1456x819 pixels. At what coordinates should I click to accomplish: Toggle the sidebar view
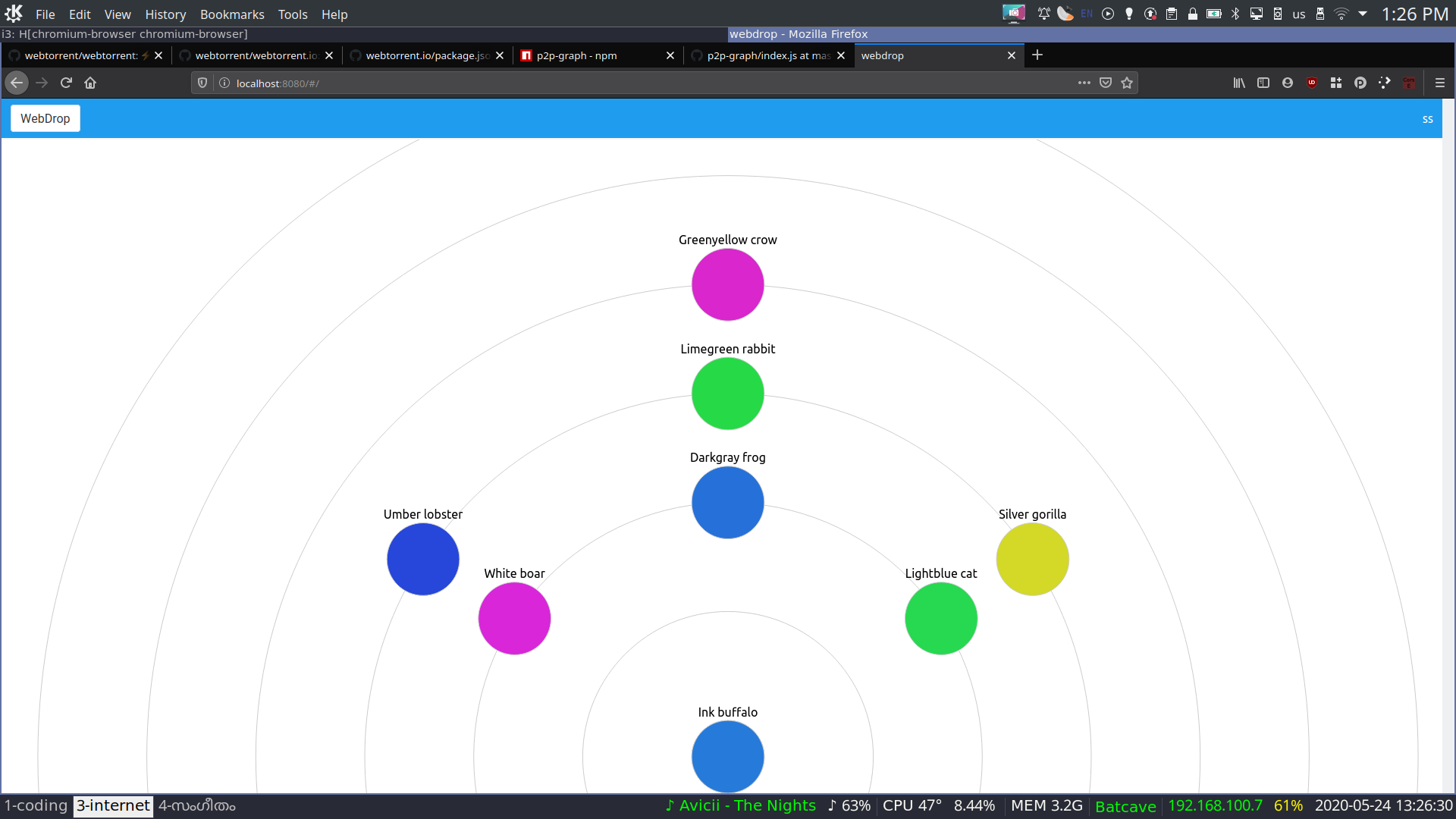click(1263, 83)
